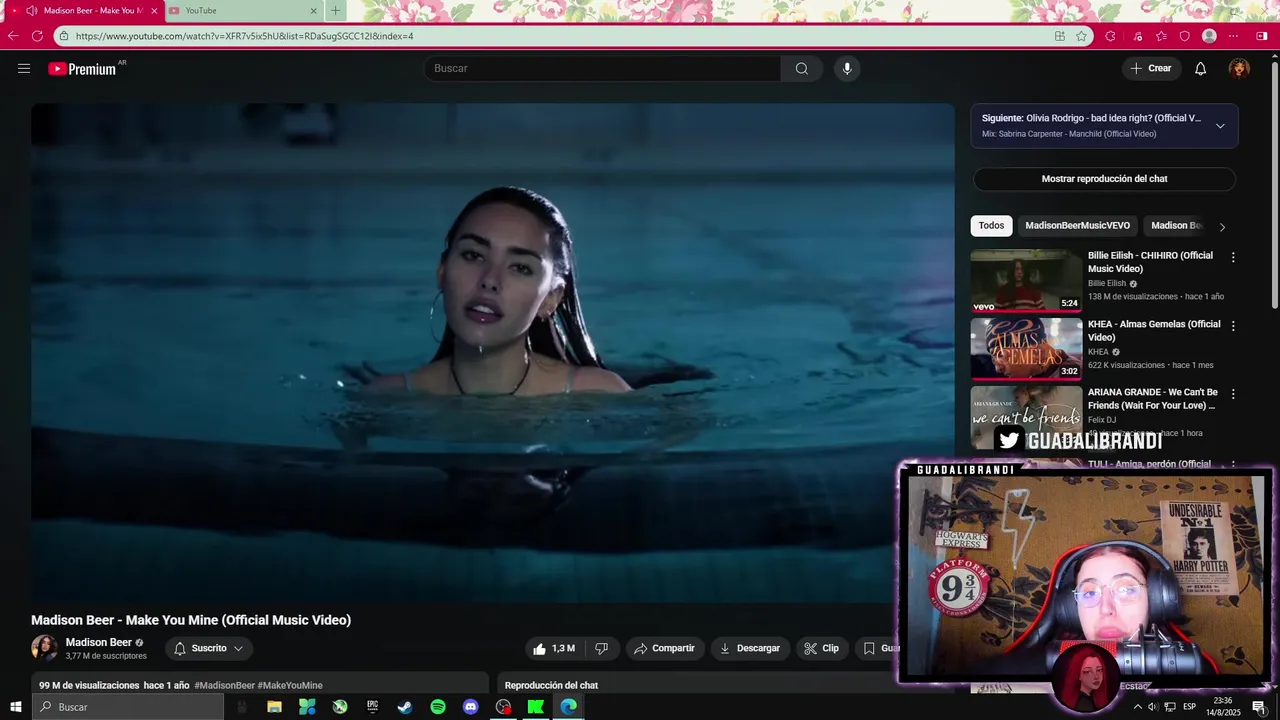Open KHEA Almas Gemelas thumbnail
The width and height of the screenshot is (1280, 720).
click(1026, 349)
